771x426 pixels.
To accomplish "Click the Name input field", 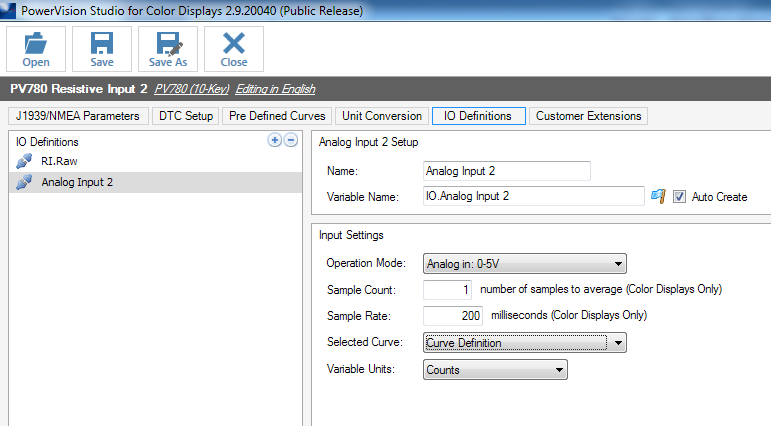I will (x=506, y=171).
